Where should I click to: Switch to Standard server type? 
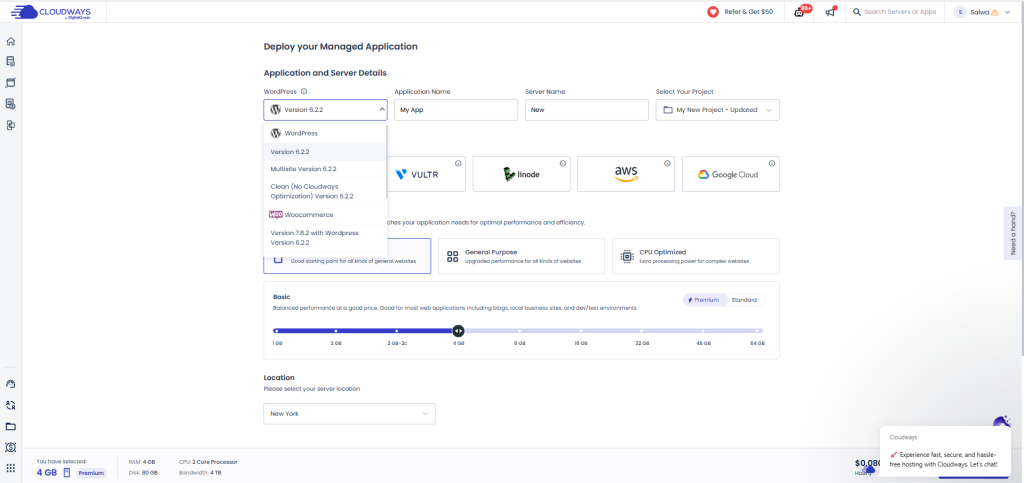click(x=744, y=300)
